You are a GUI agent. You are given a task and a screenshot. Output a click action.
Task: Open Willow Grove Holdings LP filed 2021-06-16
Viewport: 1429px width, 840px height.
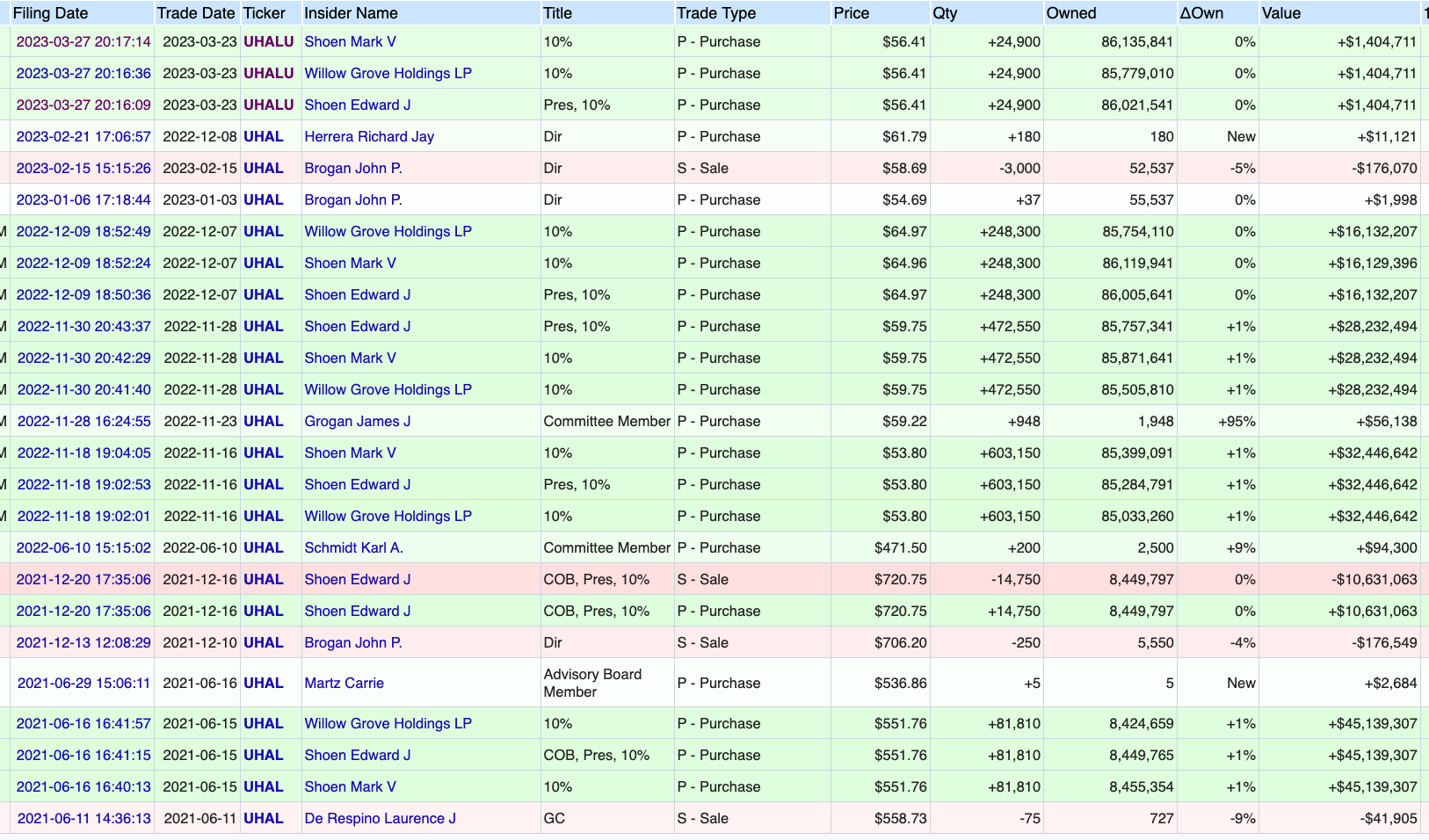coord(388,723)
